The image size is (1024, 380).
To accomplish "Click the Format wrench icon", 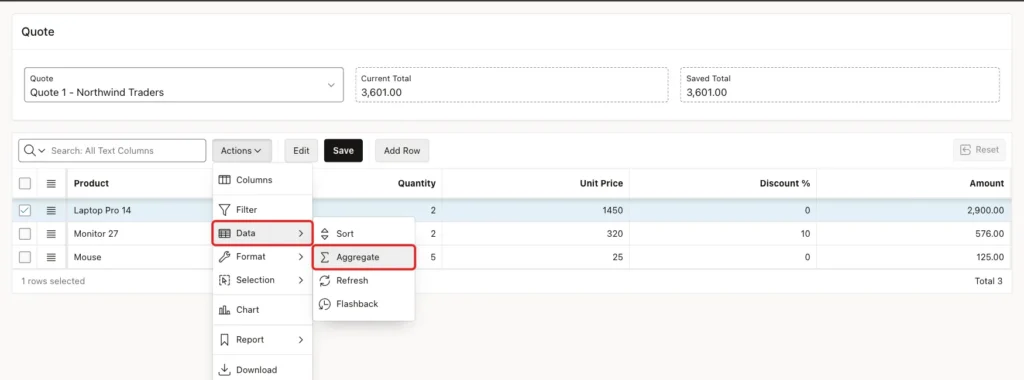I will (225, 257).
